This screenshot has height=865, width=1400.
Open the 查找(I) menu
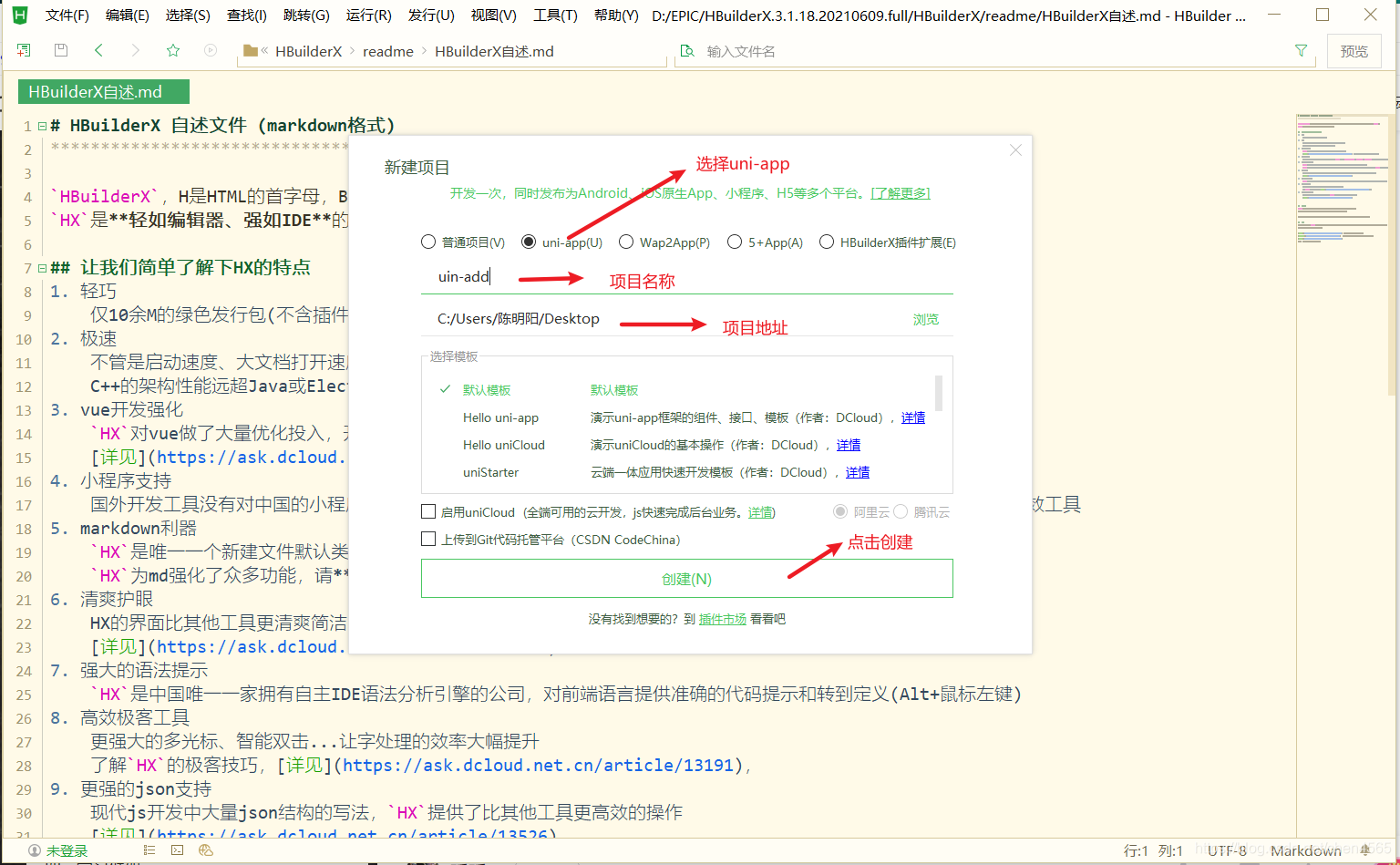pyautogui.click(x=247, y=15)
